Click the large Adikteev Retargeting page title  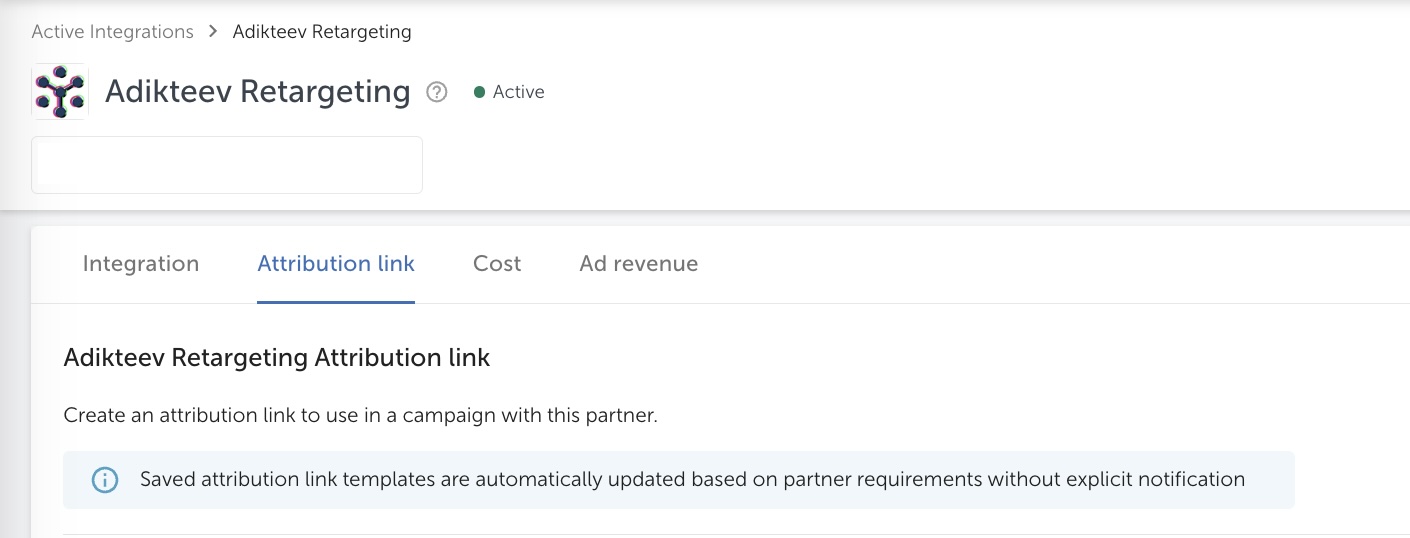[x=258, y=92]
